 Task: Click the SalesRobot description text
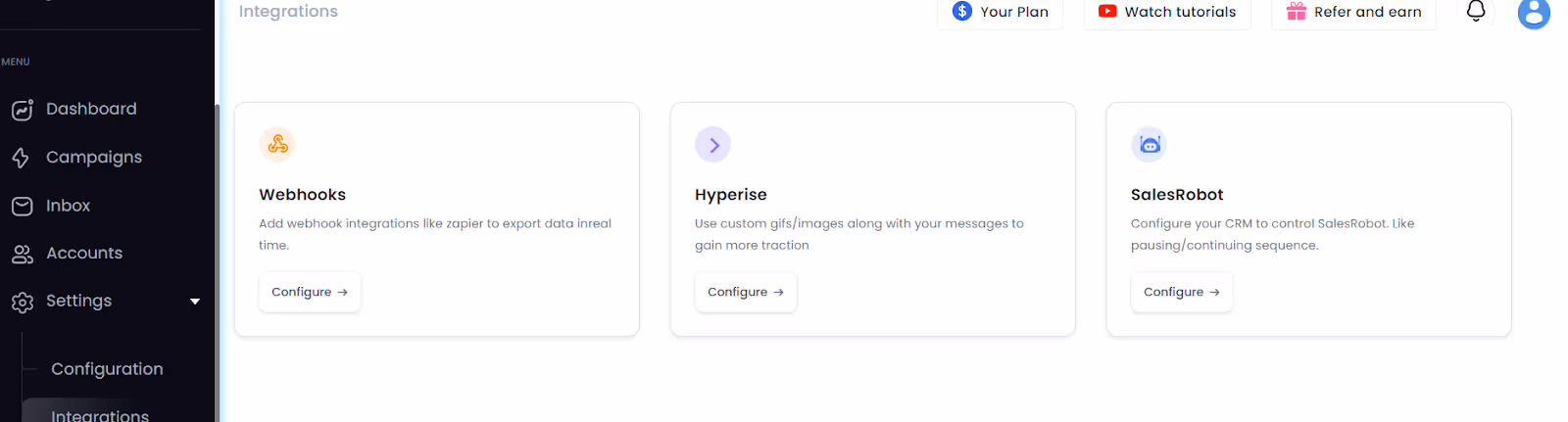click(x=1273, y=234)
